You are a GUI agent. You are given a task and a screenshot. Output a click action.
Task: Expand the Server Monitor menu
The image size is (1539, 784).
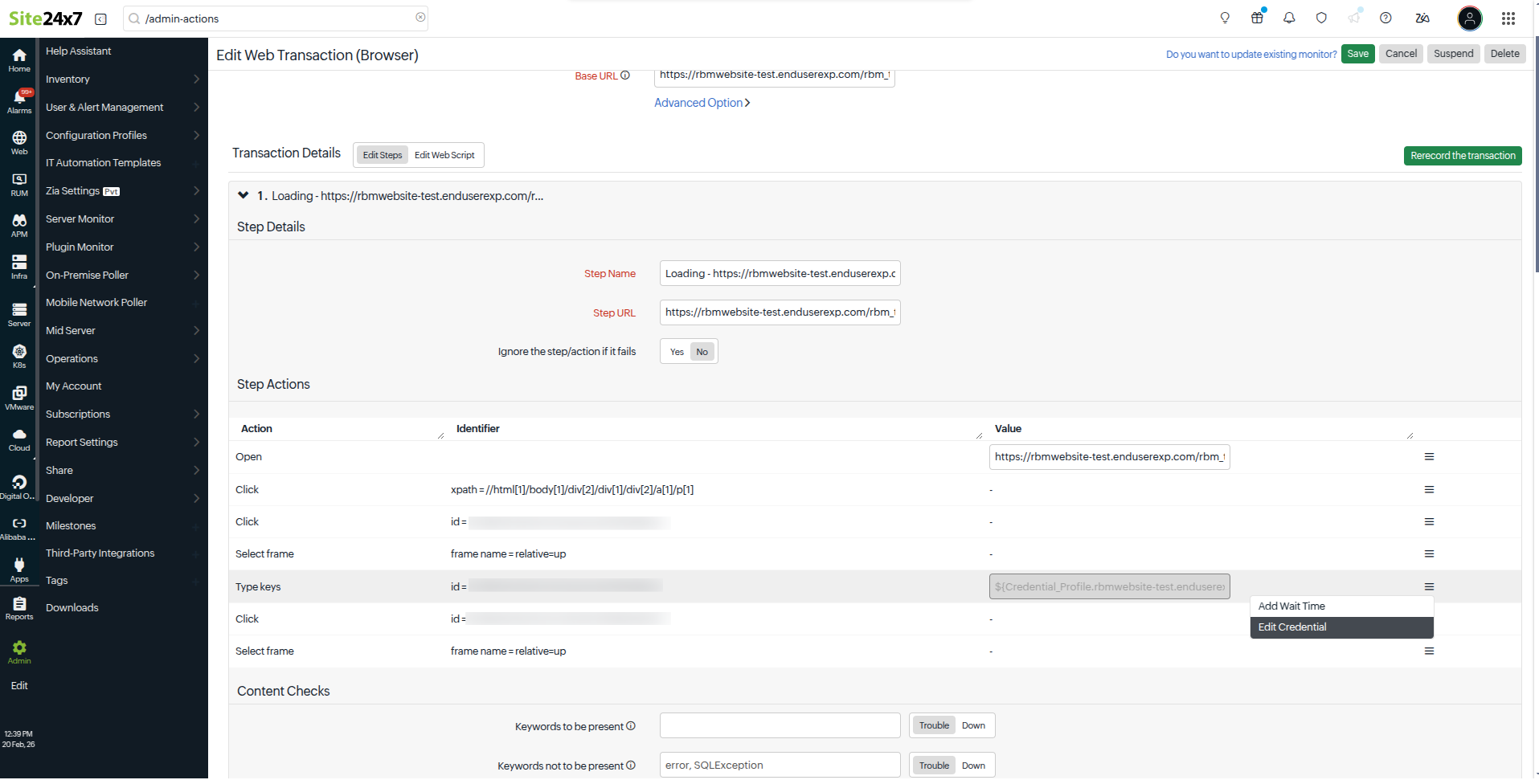click(80, 218)
